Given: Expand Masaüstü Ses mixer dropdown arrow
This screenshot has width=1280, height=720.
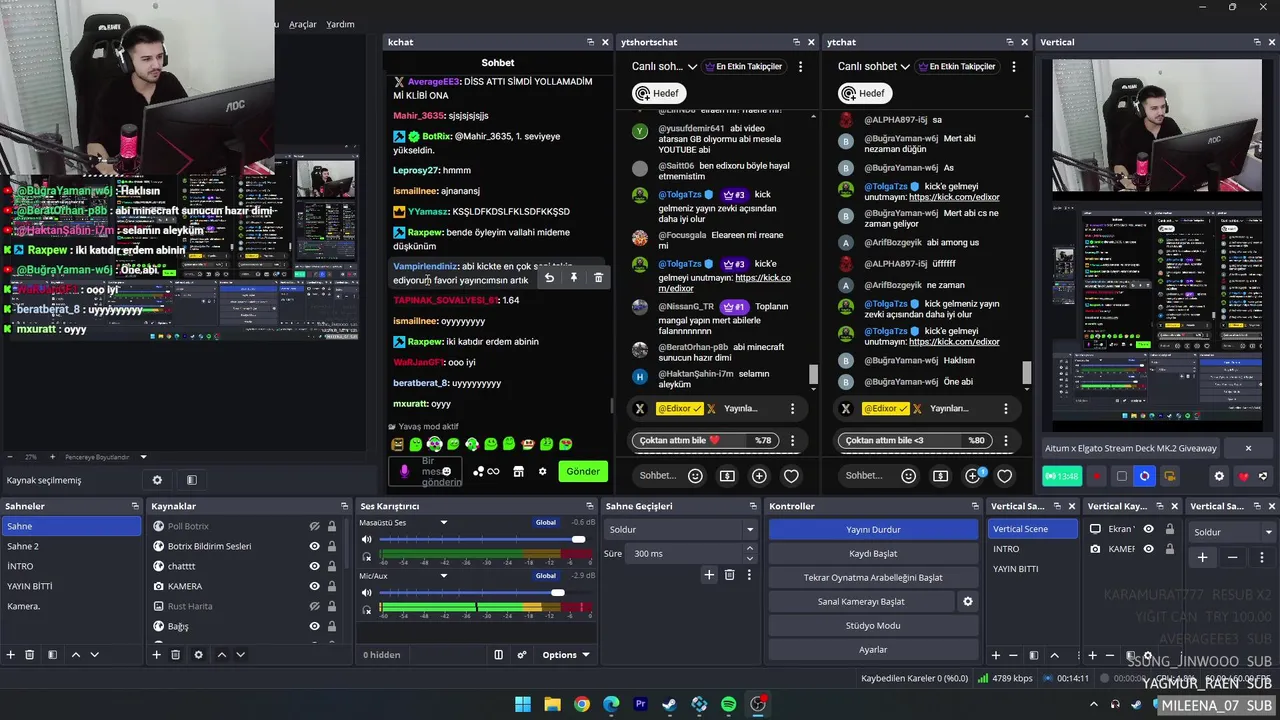Looking at the screenshot, I should tap(444, 522).
